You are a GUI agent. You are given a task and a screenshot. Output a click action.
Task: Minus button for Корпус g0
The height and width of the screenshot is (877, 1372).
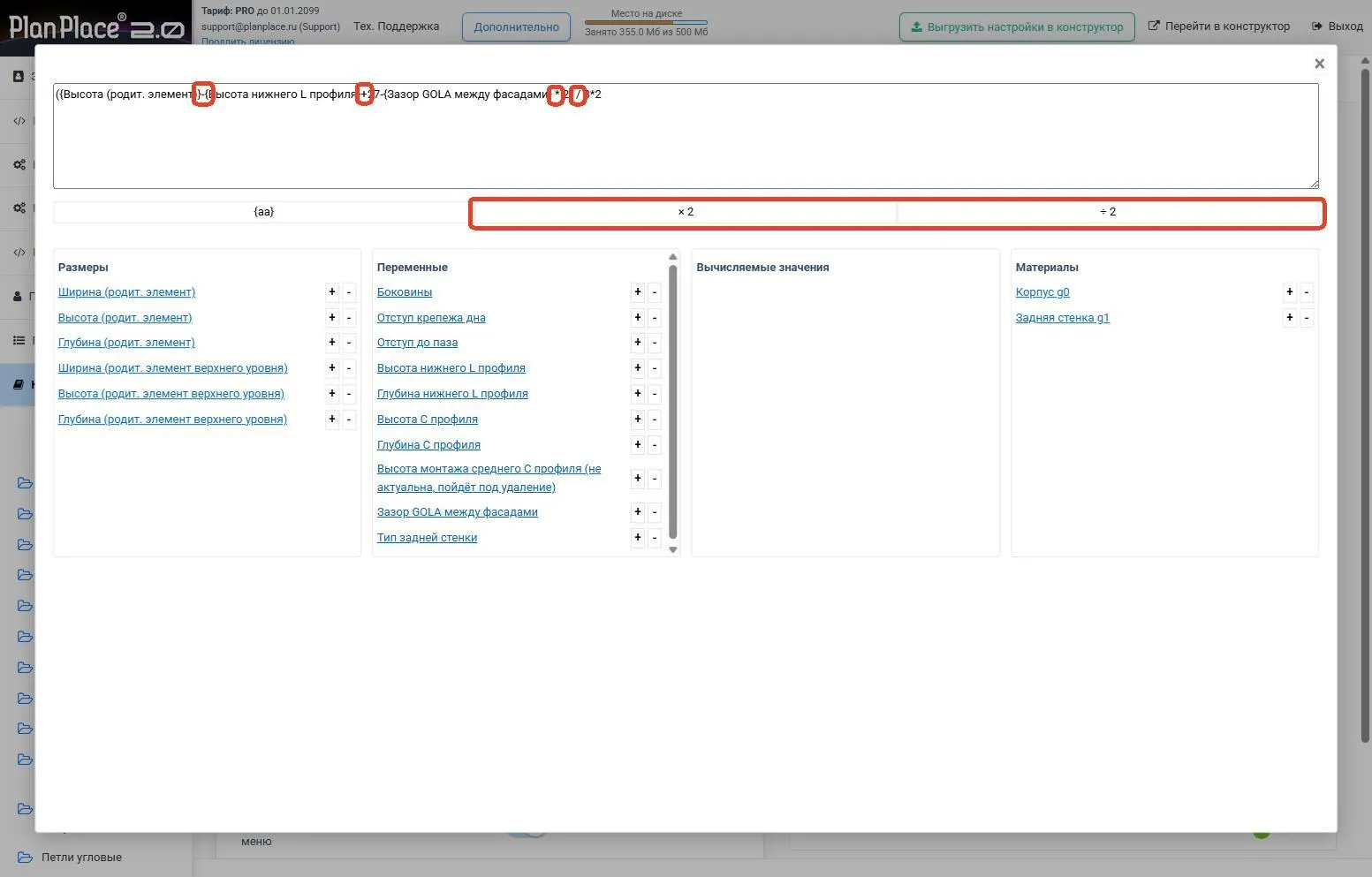[x=1307, y=292]
